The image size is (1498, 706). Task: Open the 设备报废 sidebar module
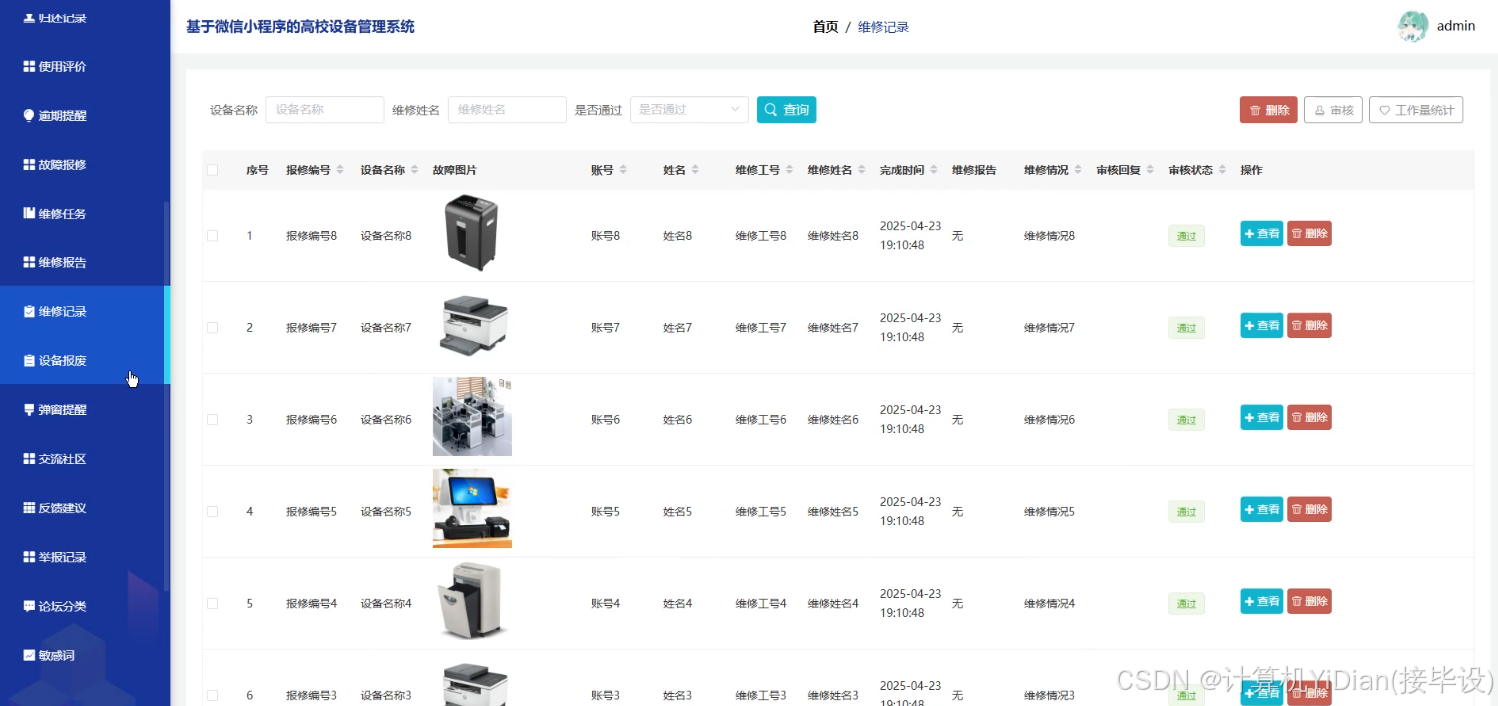pyautogui.click(x=60, y=360)
